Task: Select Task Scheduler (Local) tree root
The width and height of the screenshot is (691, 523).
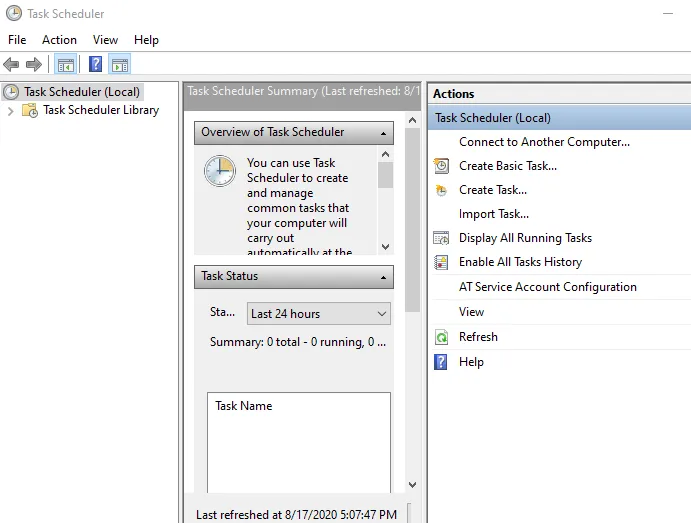Action: coord(81,92)
